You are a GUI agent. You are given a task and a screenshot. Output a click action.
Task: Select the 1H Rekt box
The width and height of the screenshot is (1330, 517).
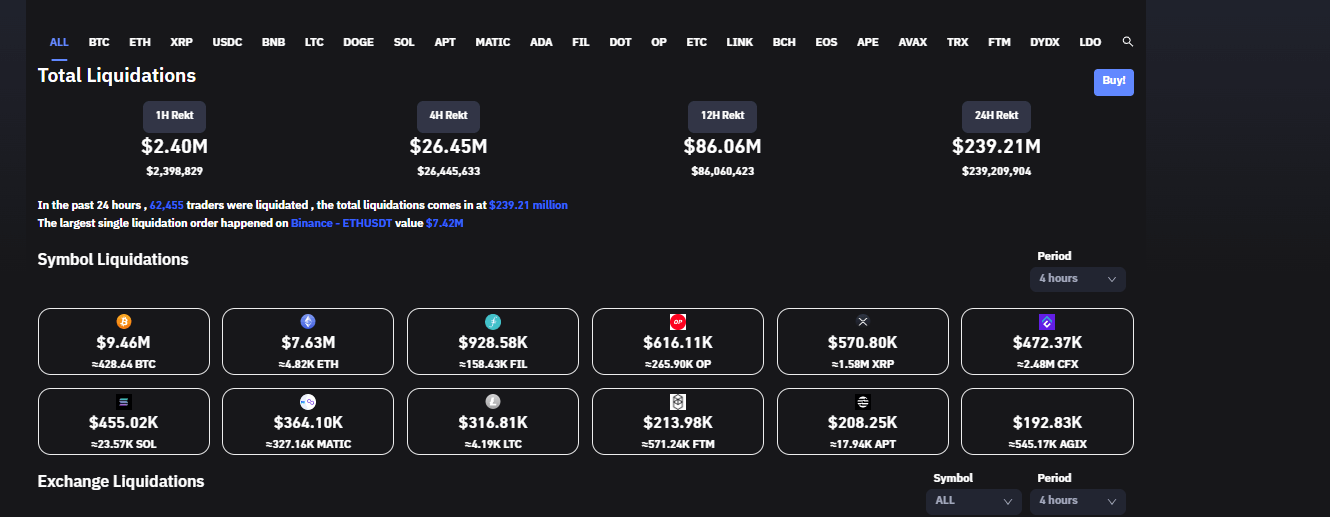(174, 116)
